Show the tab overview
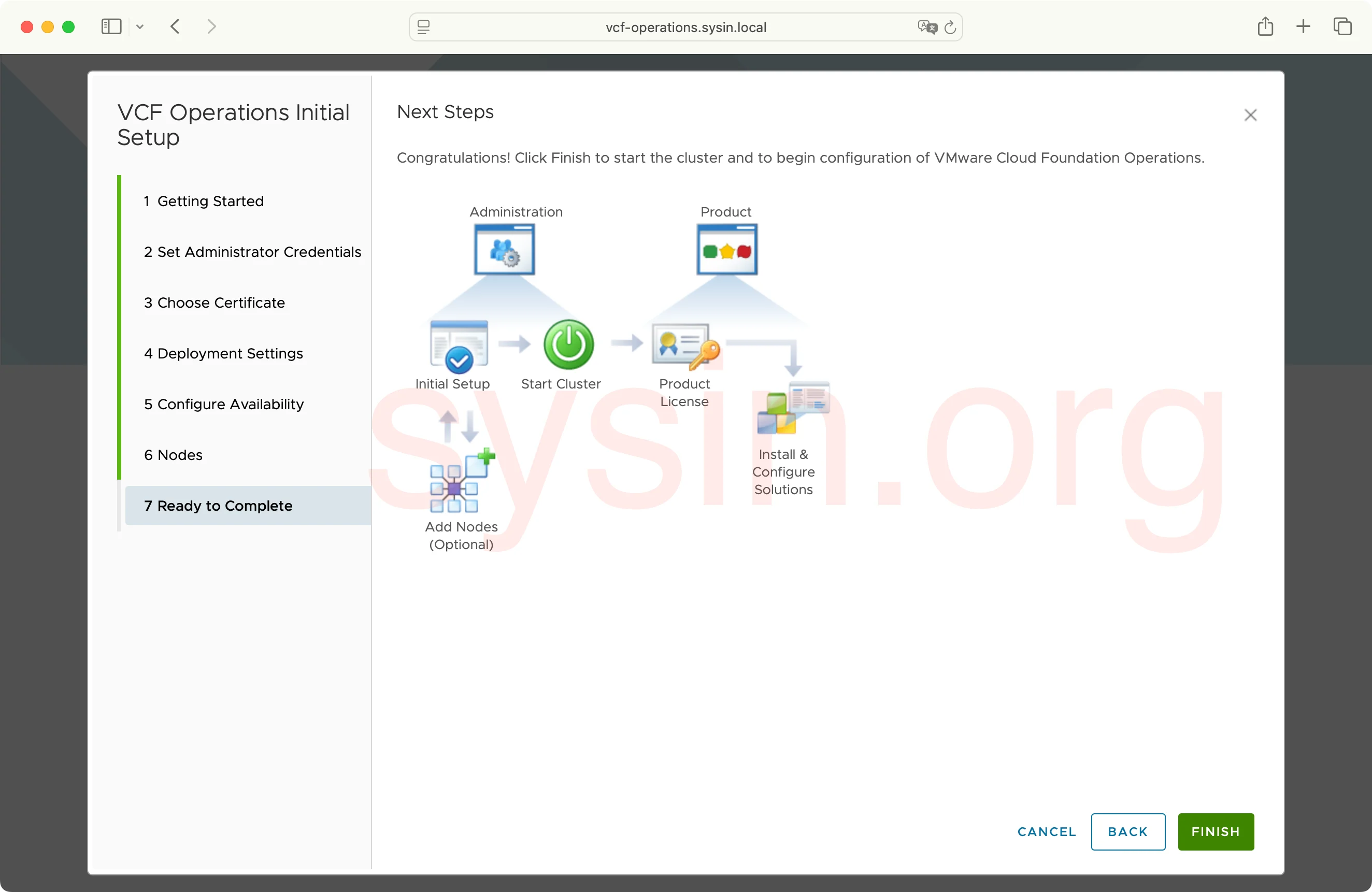Image resolution: width=1372 pixels, height=892 pixels. 1343,26
